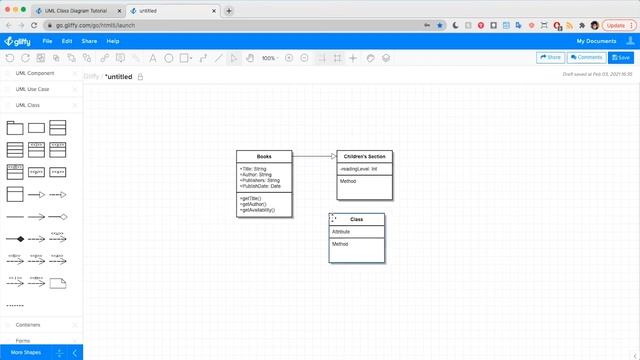Pick the dashed realization arrow shape
The image size is (640, 360).
[x=58, y=195]
